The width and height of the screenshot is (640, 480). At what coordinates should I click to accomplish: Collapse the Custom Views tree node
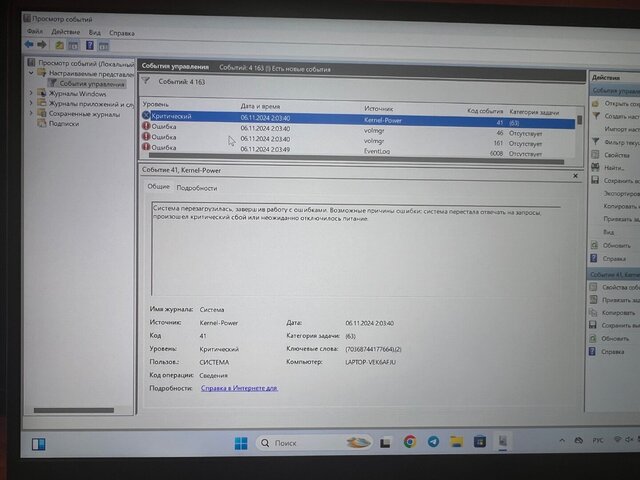[31, 73]
